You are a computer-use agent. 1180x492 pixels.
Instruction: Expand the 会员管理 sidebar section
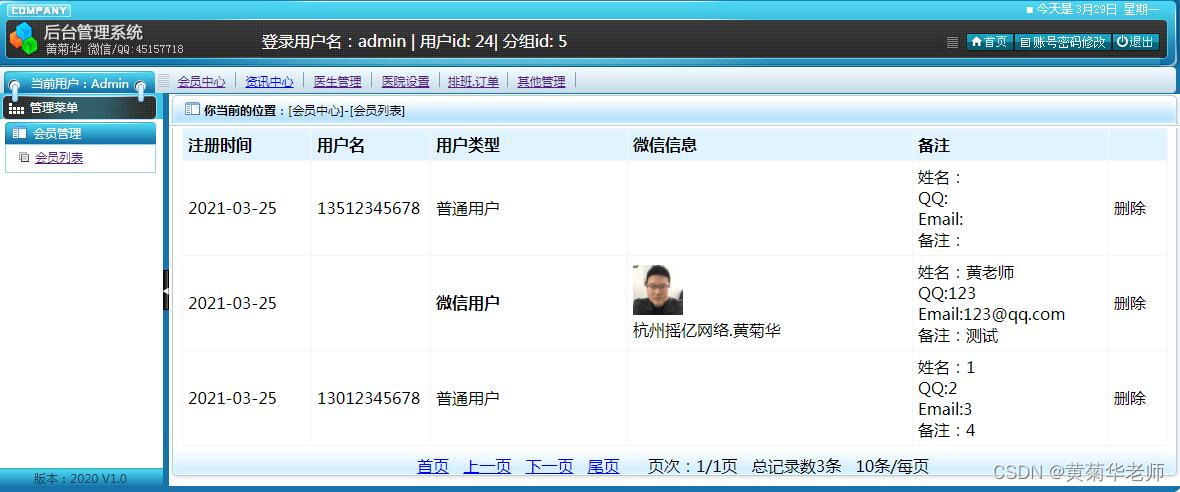coord(81,133)
